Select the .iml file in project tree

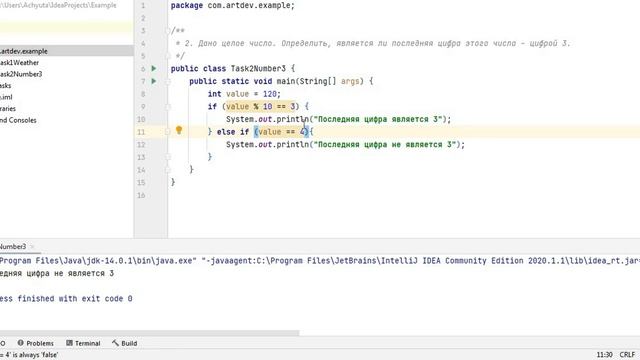click(6, 97)
